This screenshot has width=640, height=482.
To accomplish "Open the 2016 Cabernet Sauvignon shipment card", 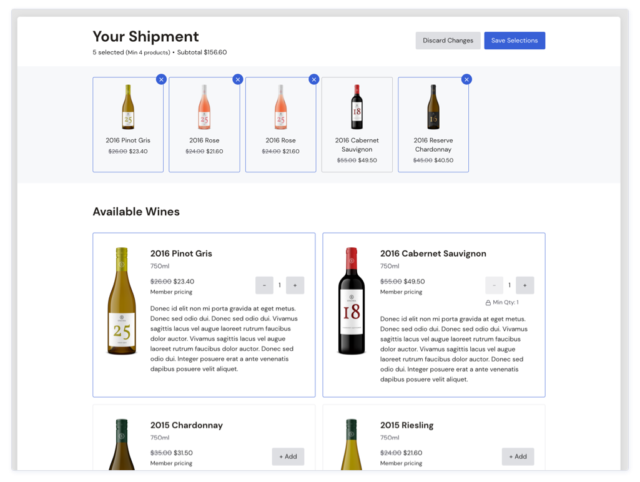I will click(x=357, y=125).
